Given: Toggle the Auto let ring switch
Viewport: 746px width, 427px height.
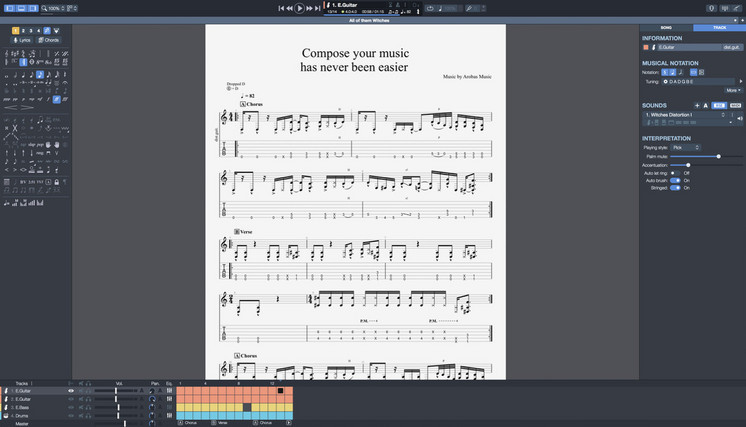Looking at the screenshot, I should click(675, 173).
